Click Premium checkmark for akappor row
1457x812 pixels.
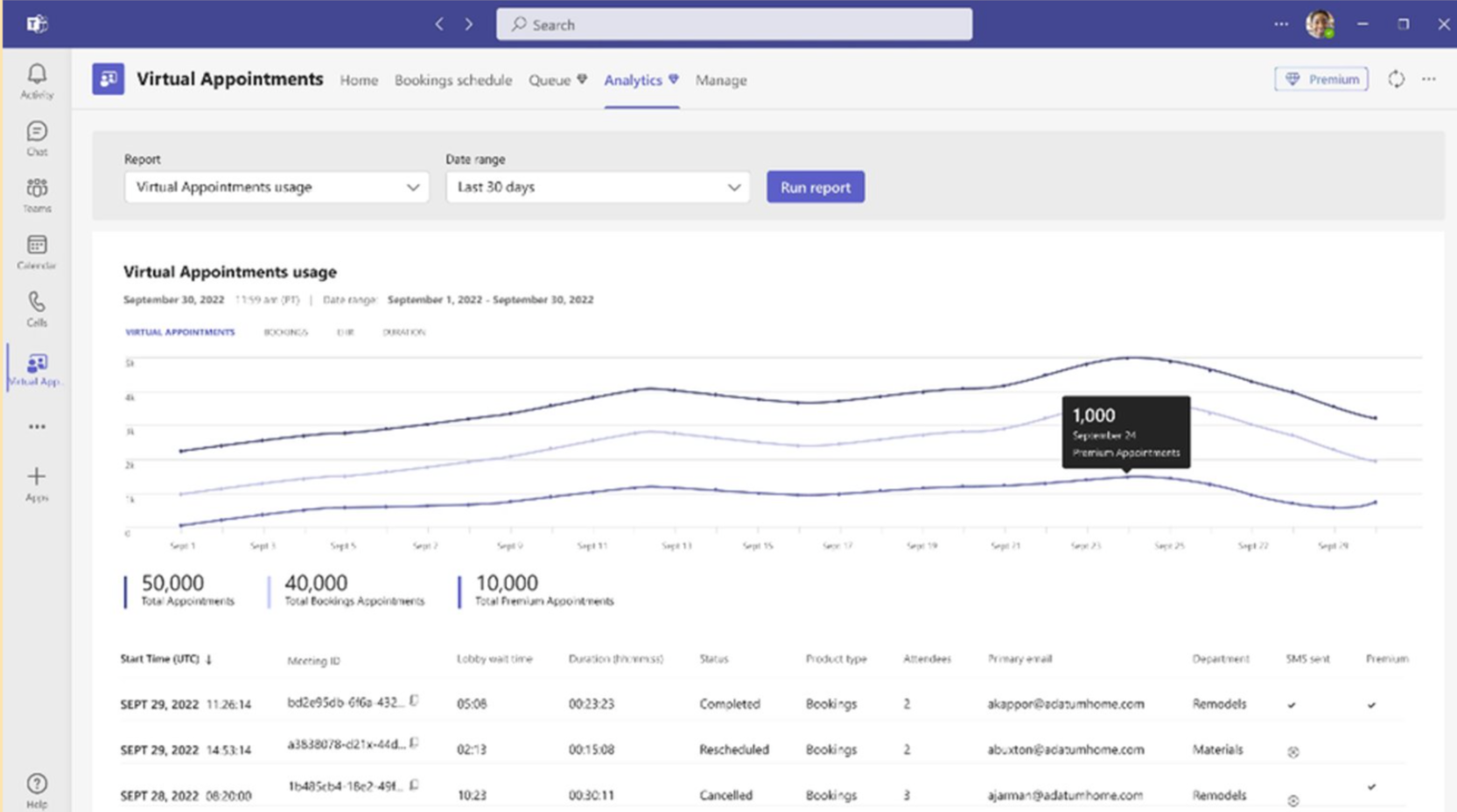click(1372, 705)
